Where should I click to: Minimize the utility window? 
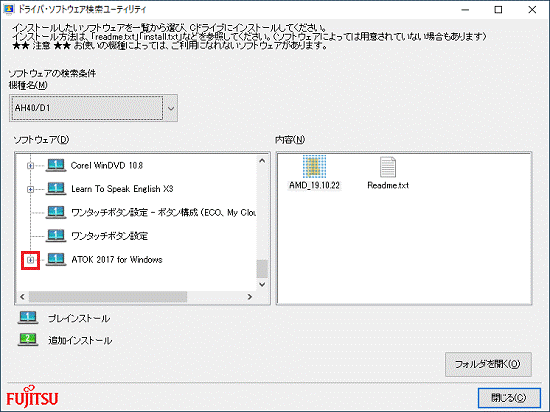[x=465, y=10]
